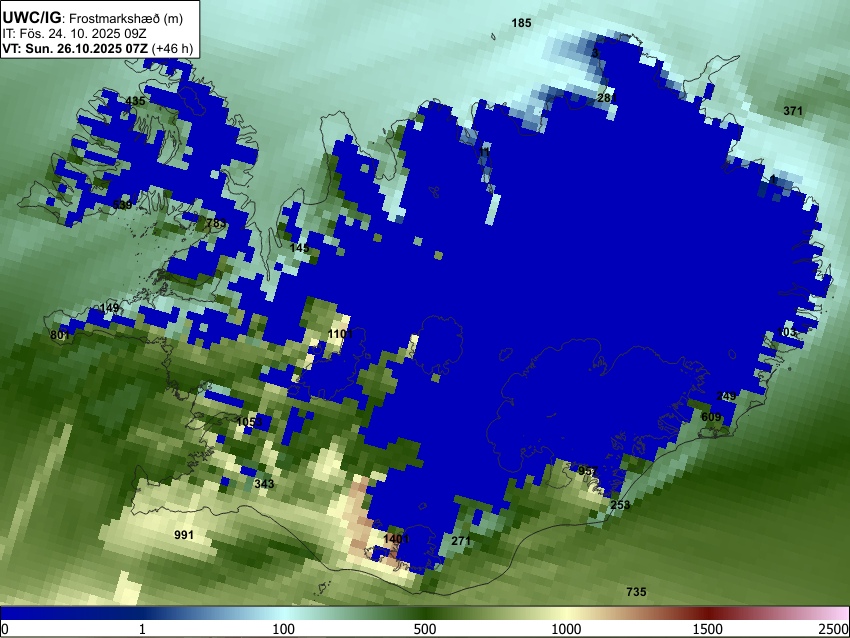Screen dimensions: 850x638
Task: Click the 'IT: Fös. 24. 10. 2025 09Z' line
Action: [x=74, y=34]
